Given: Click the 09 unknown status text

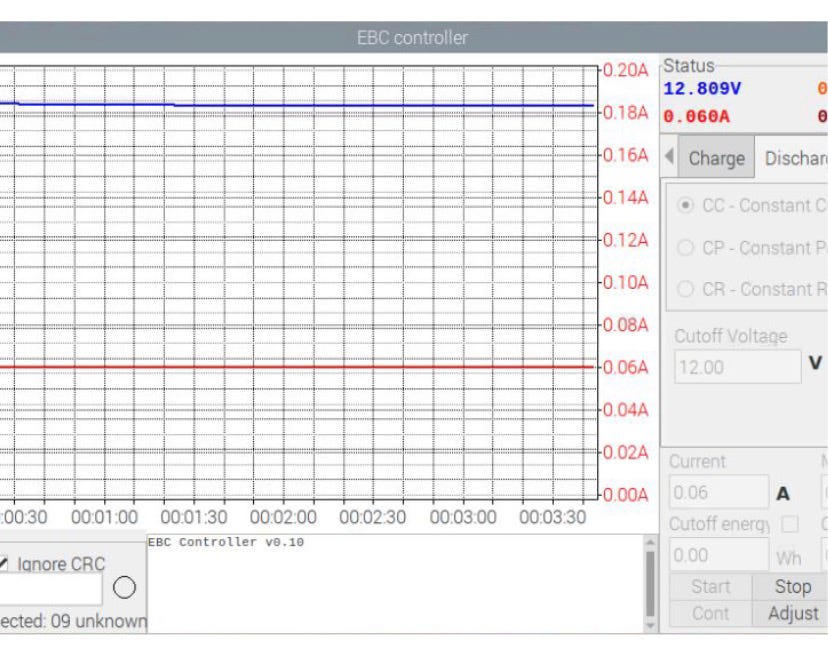Looking at the screenshot, I should pyautogui.click(x=99, y=621).
